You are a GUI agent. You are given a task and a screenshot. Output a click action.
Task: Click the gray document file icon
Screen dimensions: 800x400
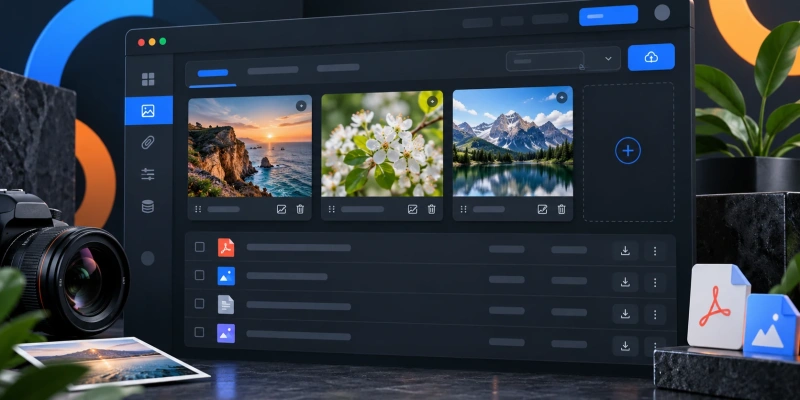point(226,305)
